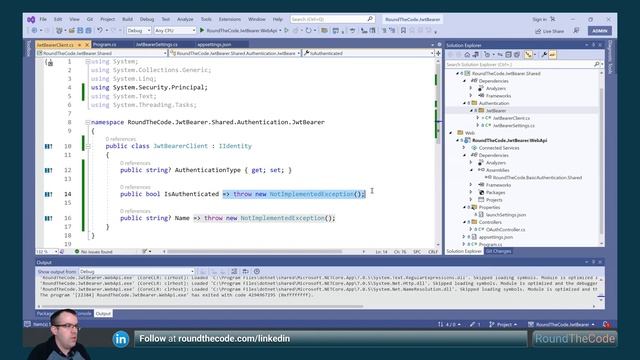Screen dimensions: 640x360
Task: Click the Collapse All icon in Solution Explorer
Action: [x=508, y=55]
